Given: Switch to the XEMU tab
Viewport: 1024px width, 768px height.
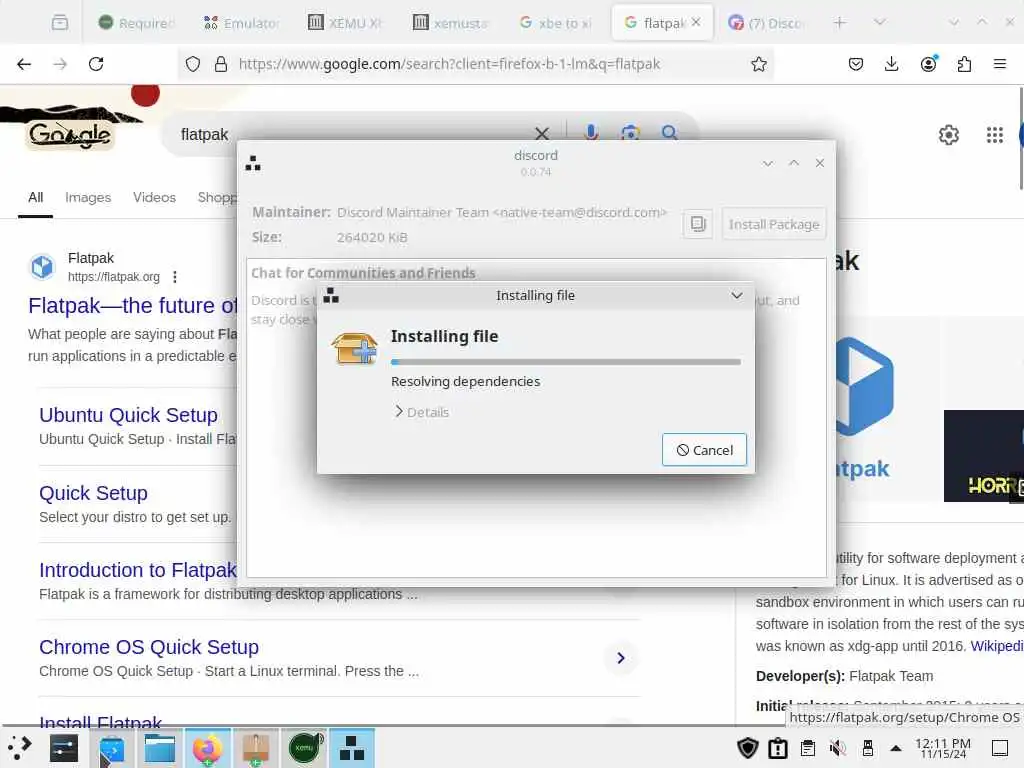Looking at the screenshot, I should coord(346,23).
